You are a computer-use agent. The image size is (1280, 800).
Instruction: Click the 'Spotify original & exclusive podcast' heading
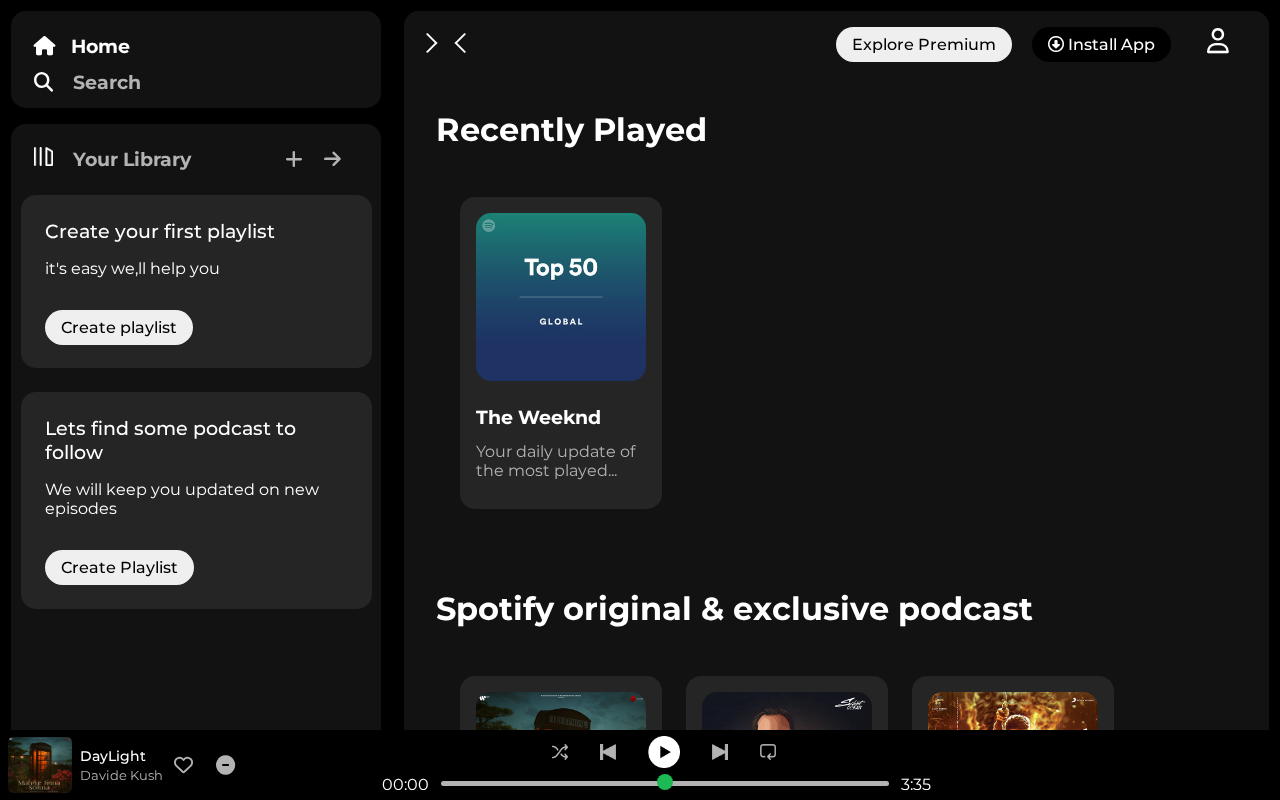point(734,609)
